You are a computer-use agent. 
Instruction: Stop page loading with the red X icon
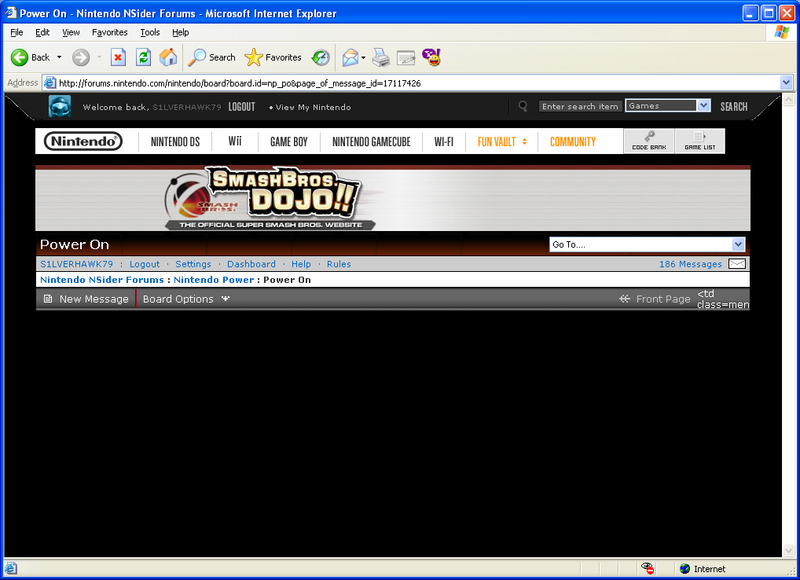click(x=118, y=58)
